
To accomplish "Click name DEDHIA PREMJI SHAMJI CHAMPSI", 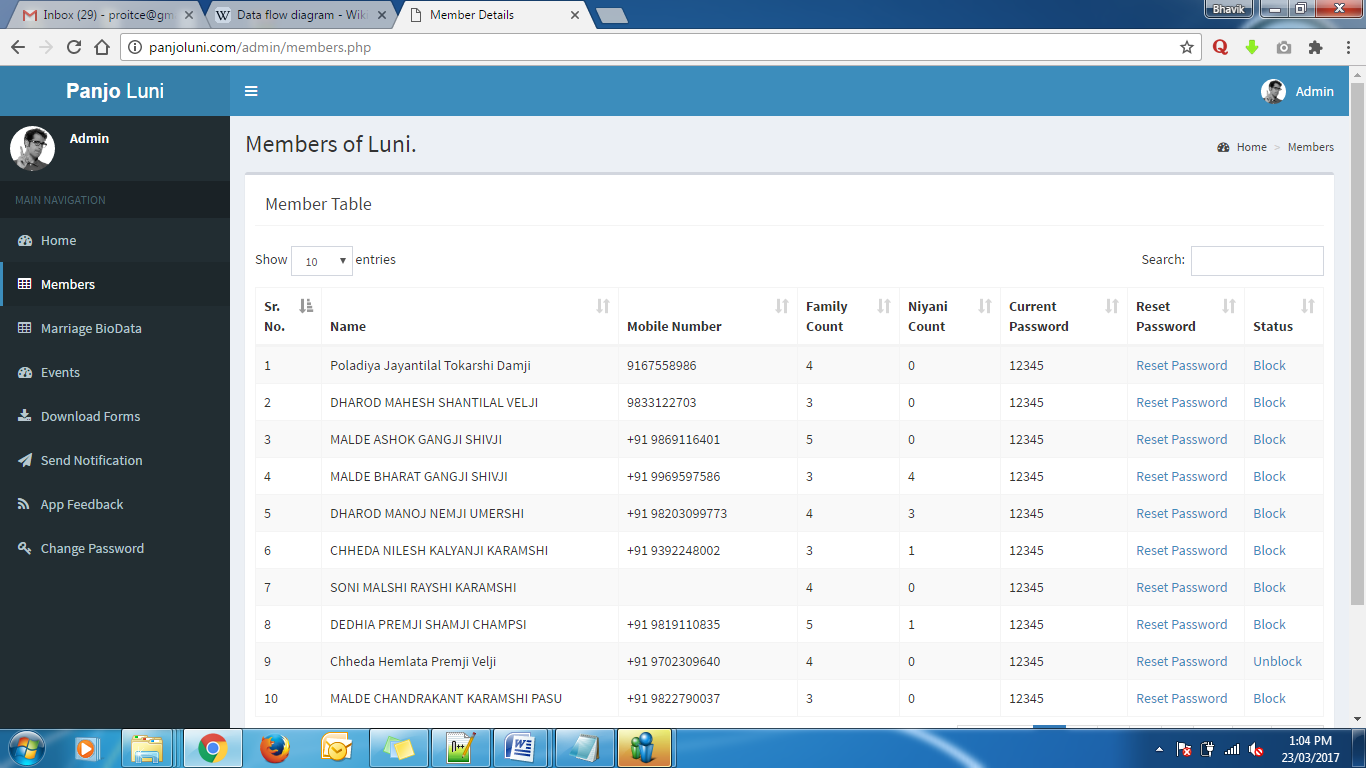I will pos(428,624).
